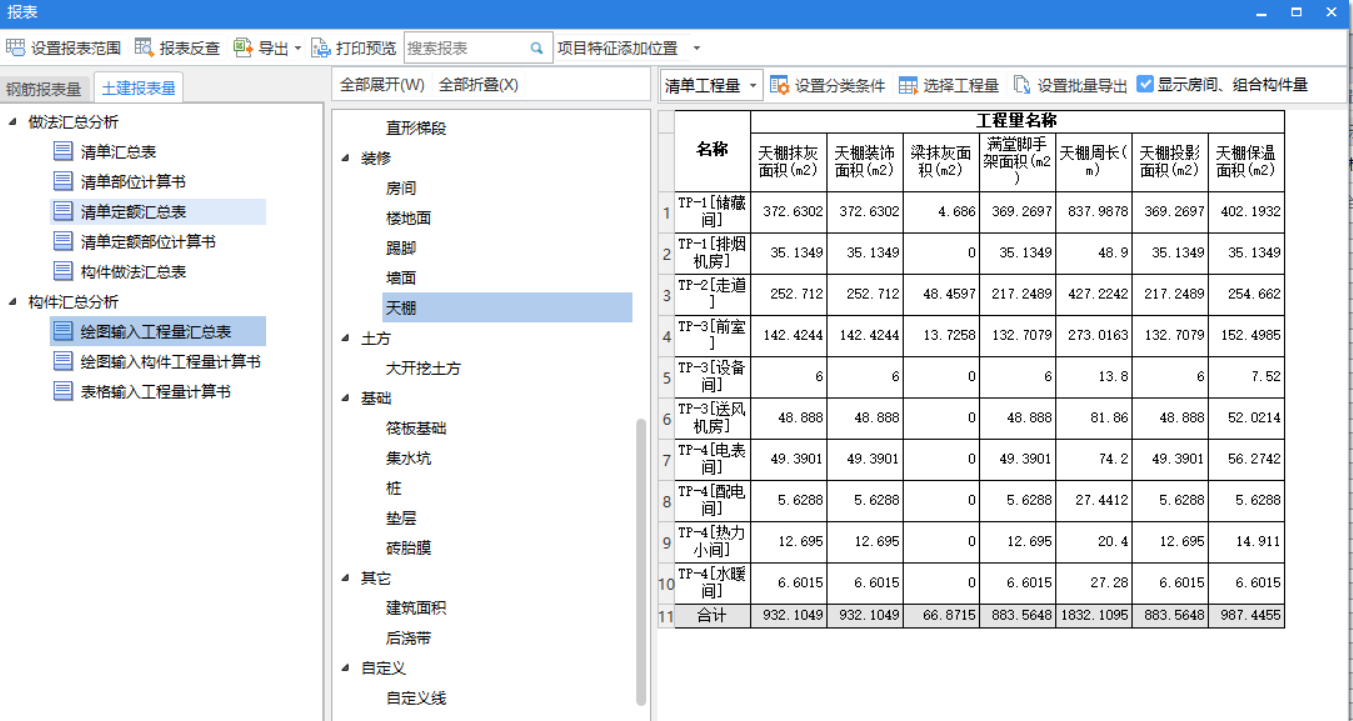Select 集水坑 item

(408, 458)
